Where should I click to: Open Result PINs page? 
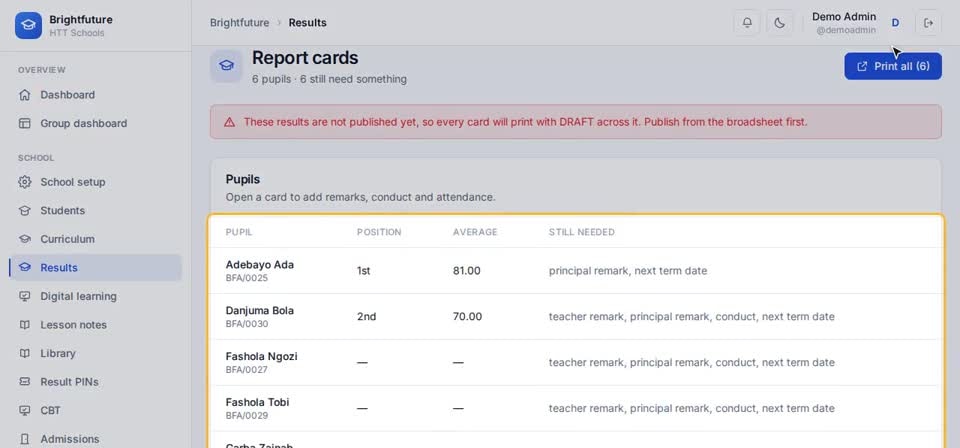click(x=96, y=382)
